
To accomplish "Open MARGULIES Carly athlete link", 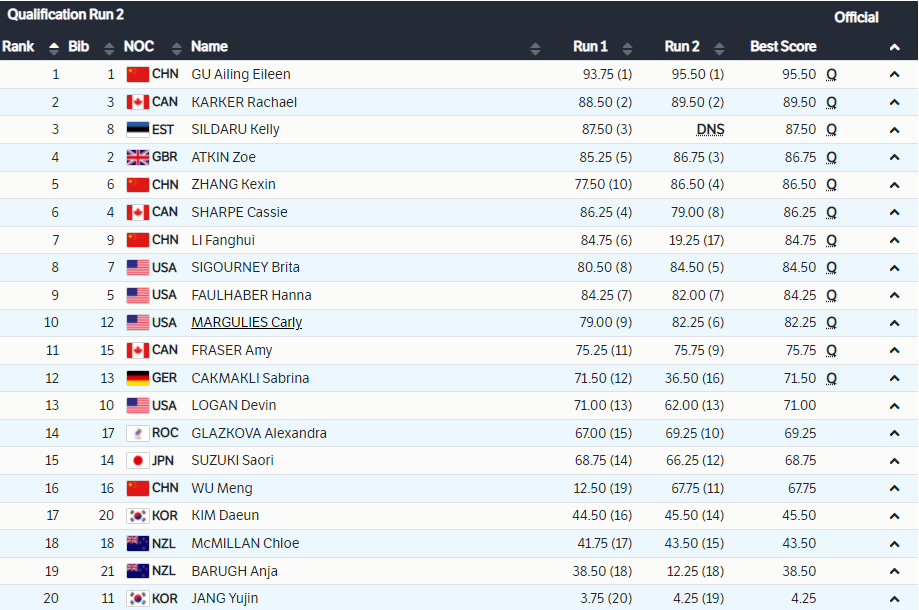I will click(246, 322).
